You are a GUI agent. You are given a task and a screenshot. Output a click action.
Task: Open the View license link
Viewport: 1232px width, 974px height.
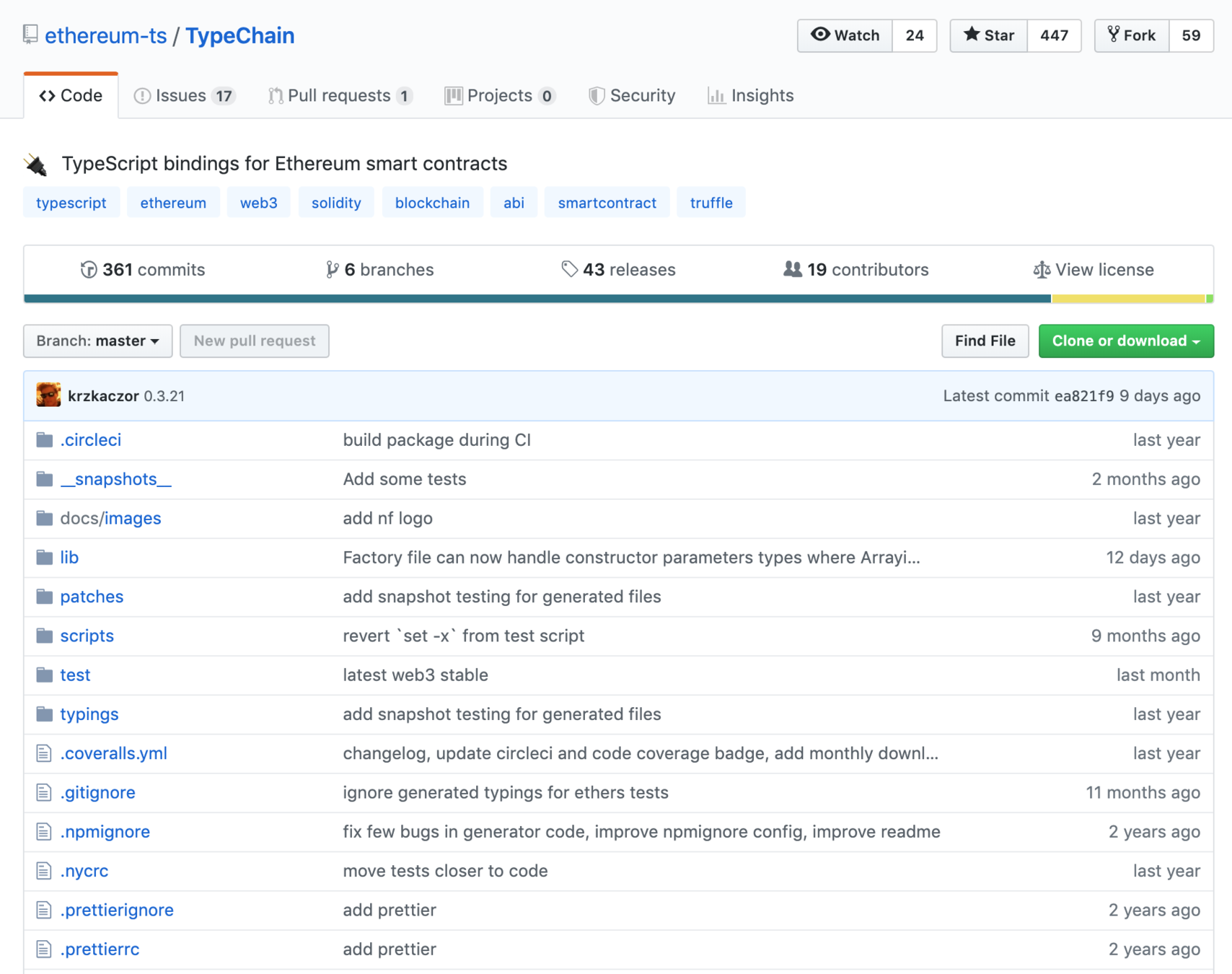pyautogui.click(x=1094, y=270)
